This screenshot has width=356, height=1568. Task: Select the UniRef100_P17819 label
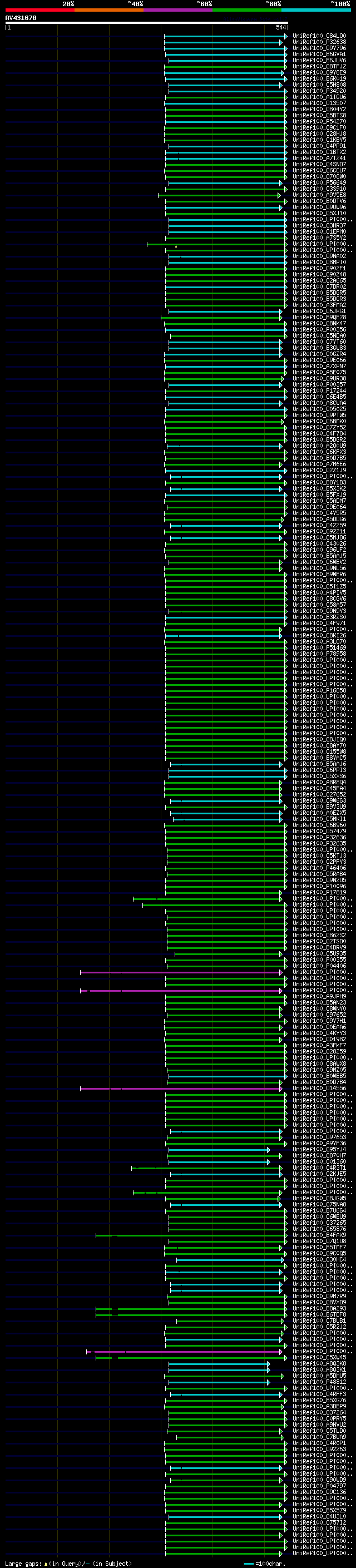tap(319, 892)
